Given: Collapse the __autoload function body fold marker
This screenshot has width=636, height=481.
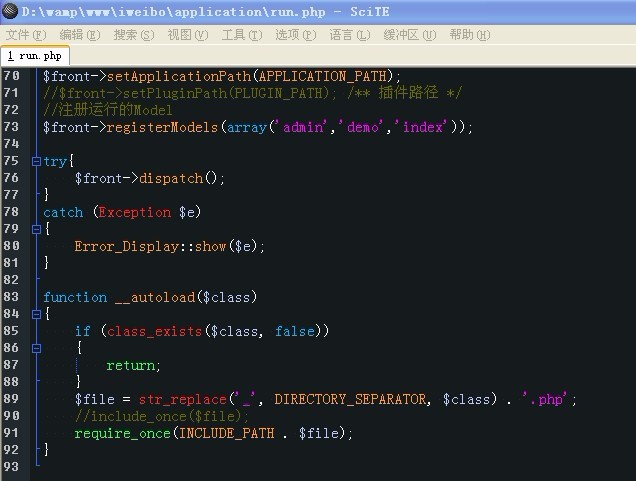Looking at the screenshot, I should coord(36,314).
